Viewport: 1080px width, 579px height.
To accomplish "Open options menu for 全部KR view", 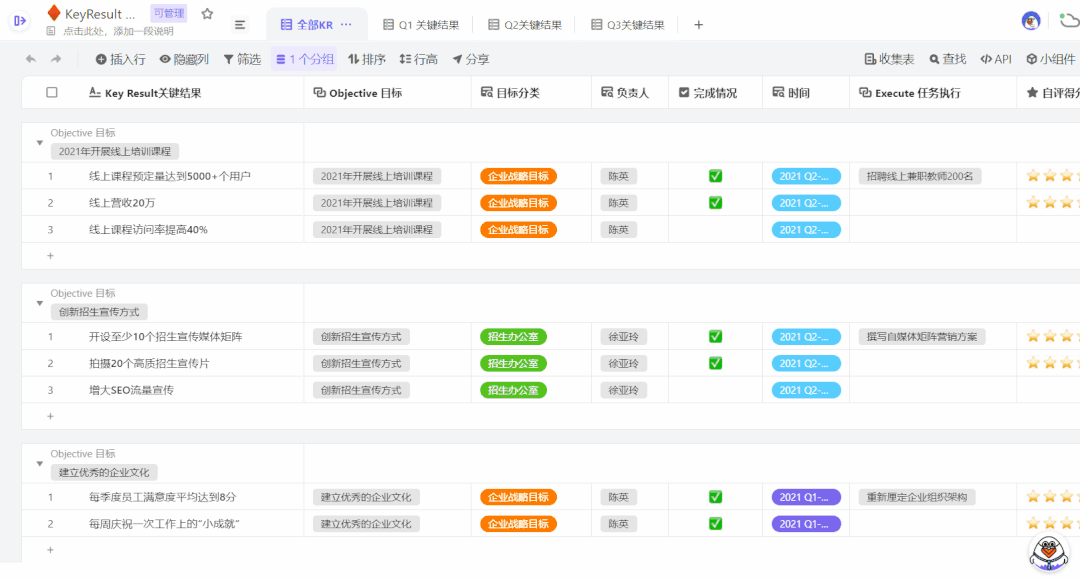I will coord(346,25).
